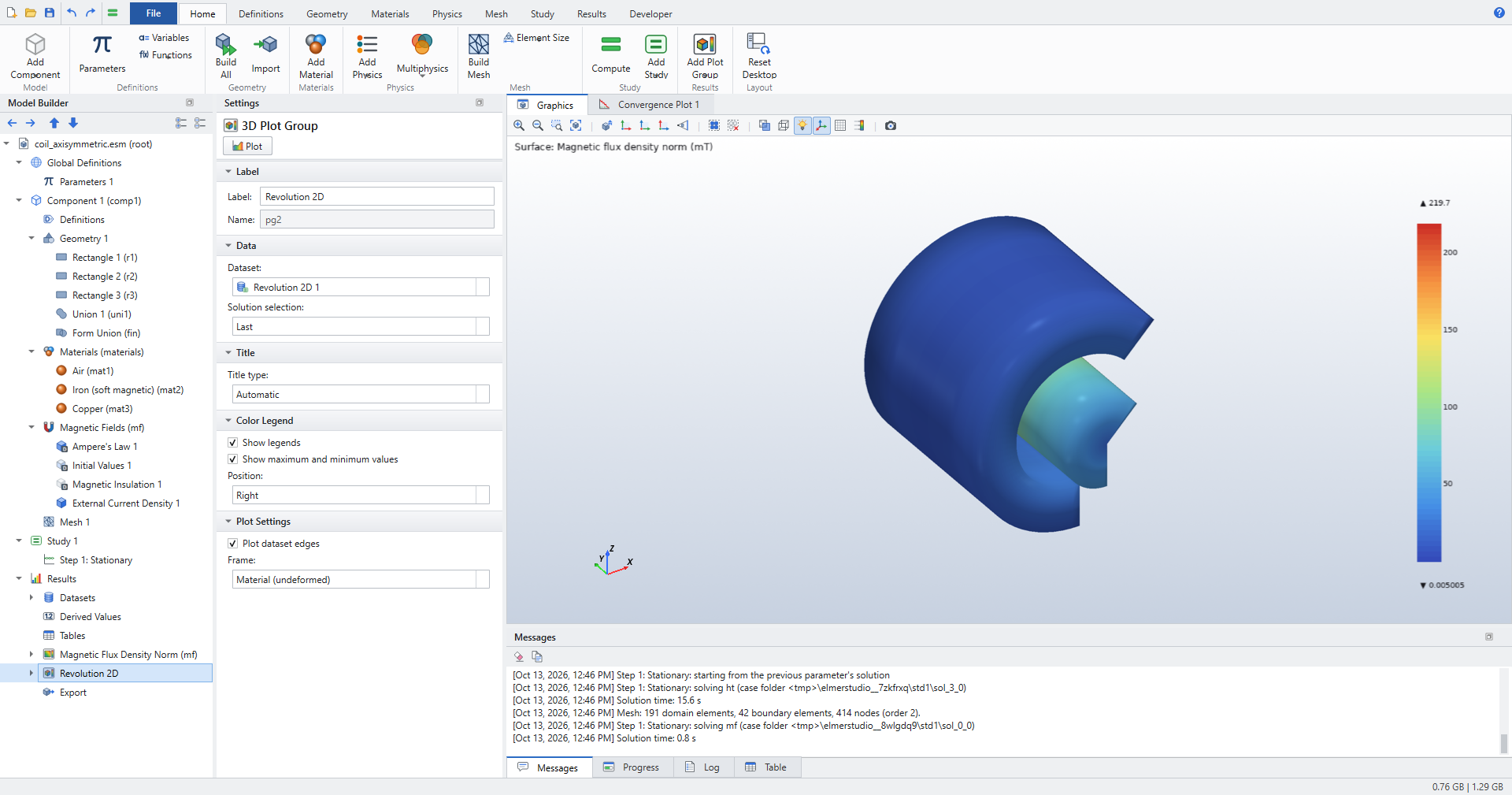The height and width of the screenshot is (795, 1512).
Task: Click the Parameters pi icon
Action: (102, 44)
